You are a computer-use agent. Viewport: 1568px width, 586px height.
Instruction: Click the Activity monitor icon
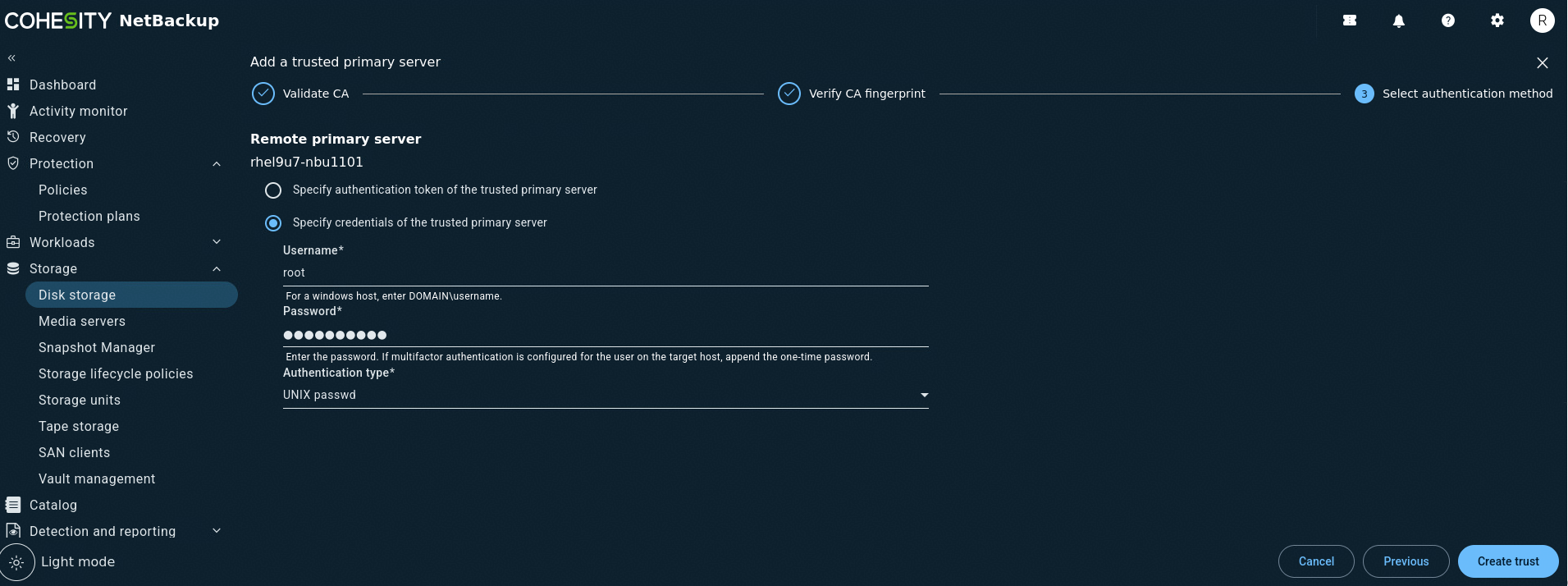(13, 111)
